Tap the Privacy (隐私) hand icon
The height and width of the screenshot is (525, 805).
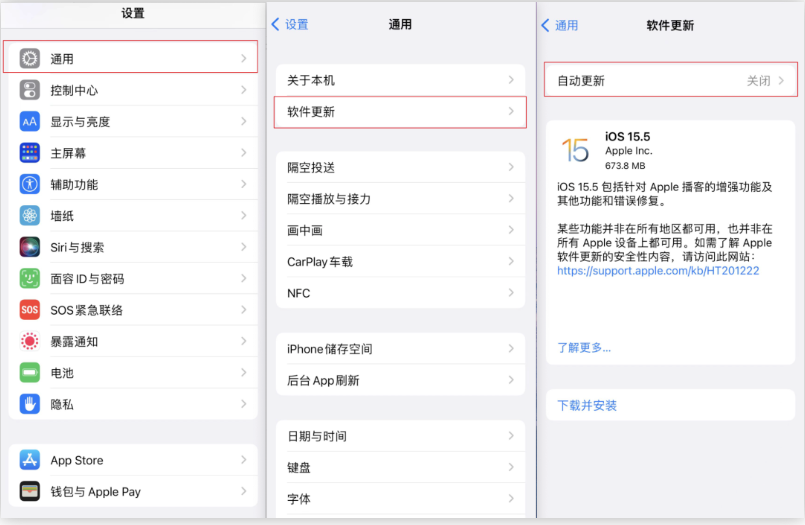click(30, 404)
